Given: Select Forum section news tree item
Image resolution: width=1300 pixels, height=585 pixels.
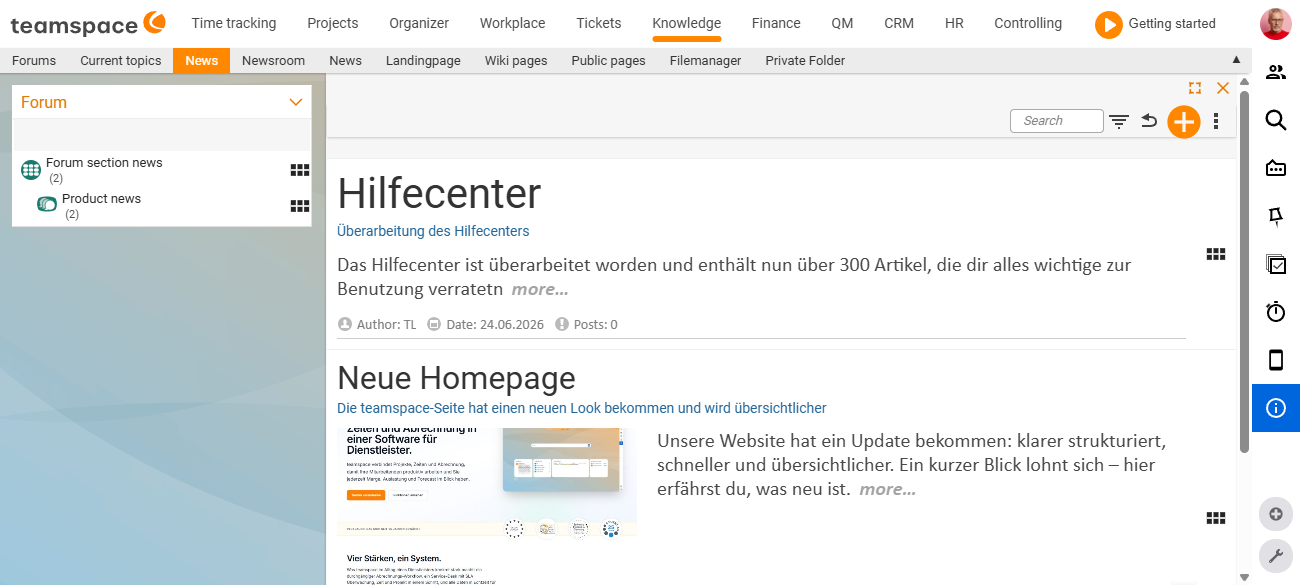Looking at the screenshot, I should tap(104, 163).
